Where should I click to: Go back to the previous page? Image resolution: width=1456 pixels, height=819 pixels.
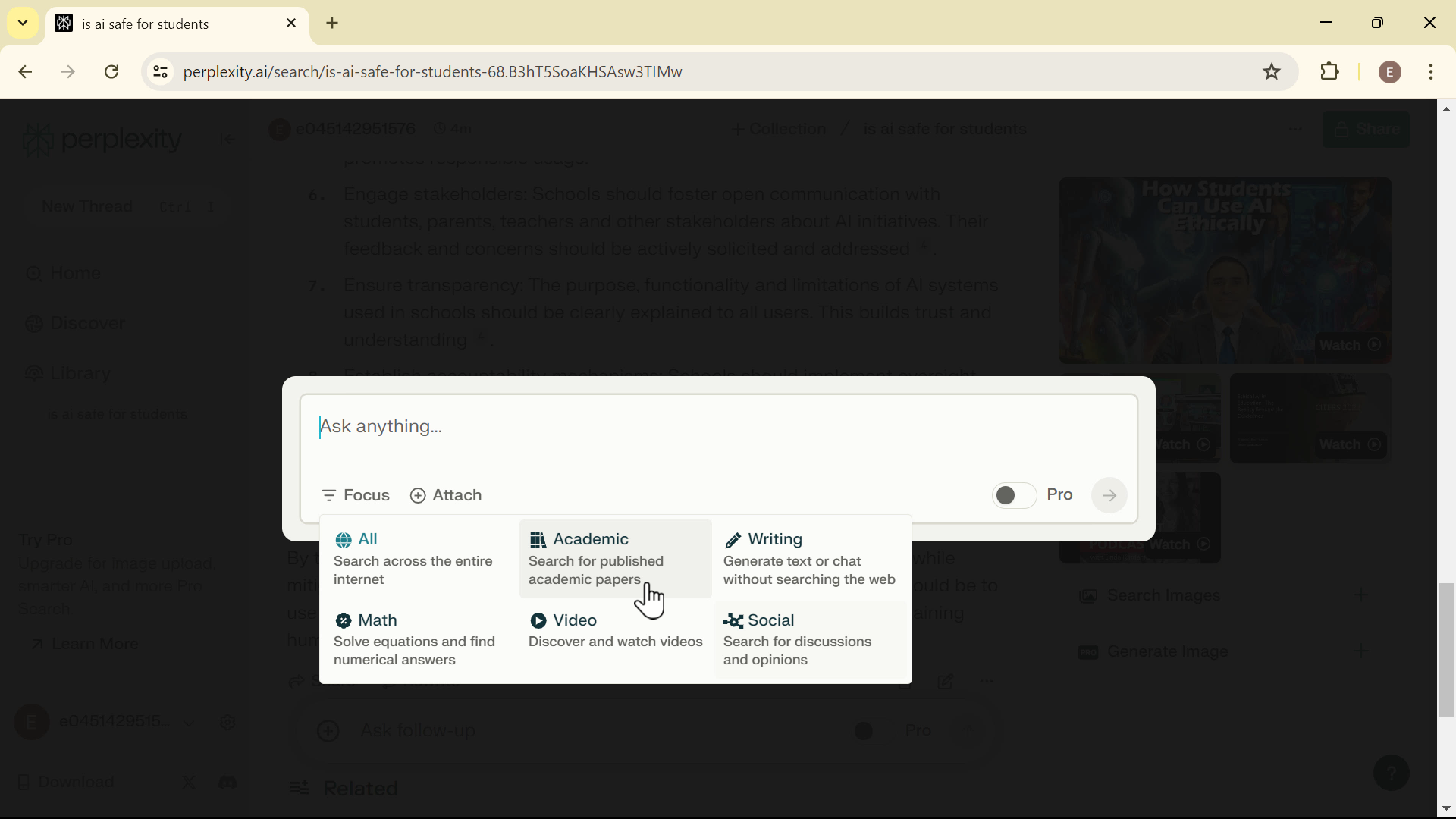pos(25,72)
